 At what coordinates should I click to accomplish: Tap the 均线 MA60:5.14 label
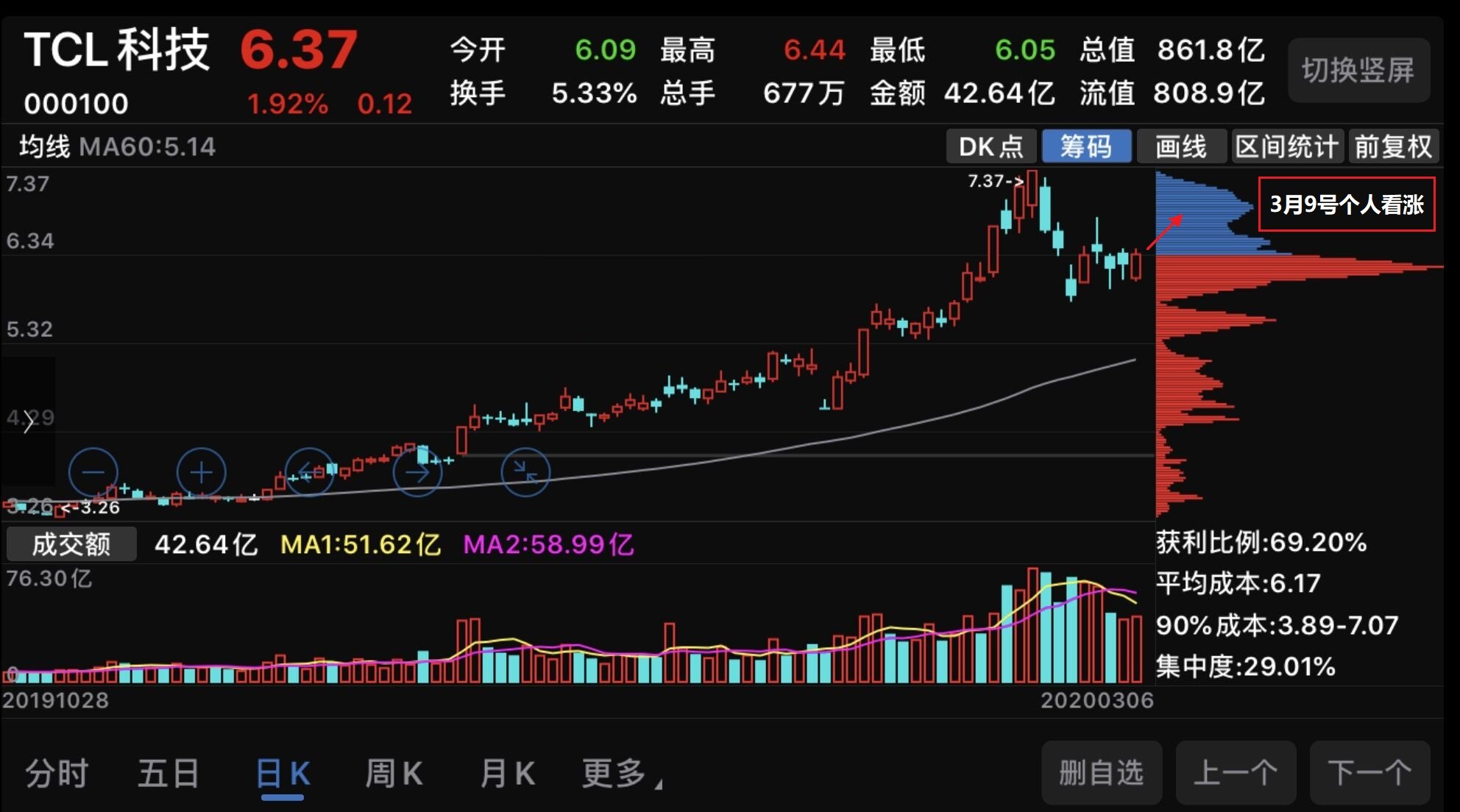tap(117, 146)
